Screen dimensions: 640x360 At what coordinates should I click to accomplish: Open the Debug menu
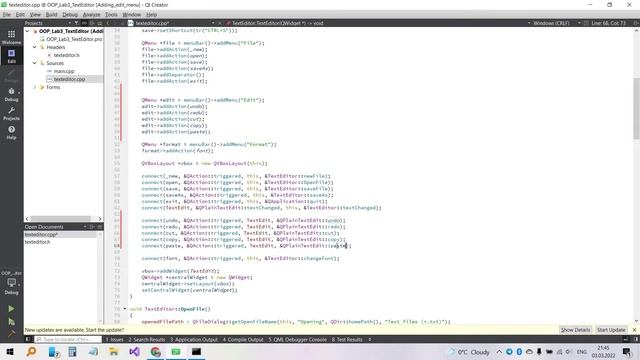coord(70,14)
